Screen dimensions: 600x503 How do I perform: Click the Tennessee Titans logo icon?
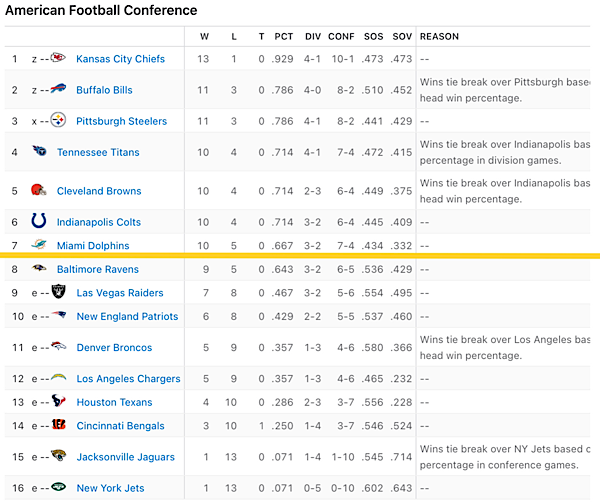click(39, 152)
